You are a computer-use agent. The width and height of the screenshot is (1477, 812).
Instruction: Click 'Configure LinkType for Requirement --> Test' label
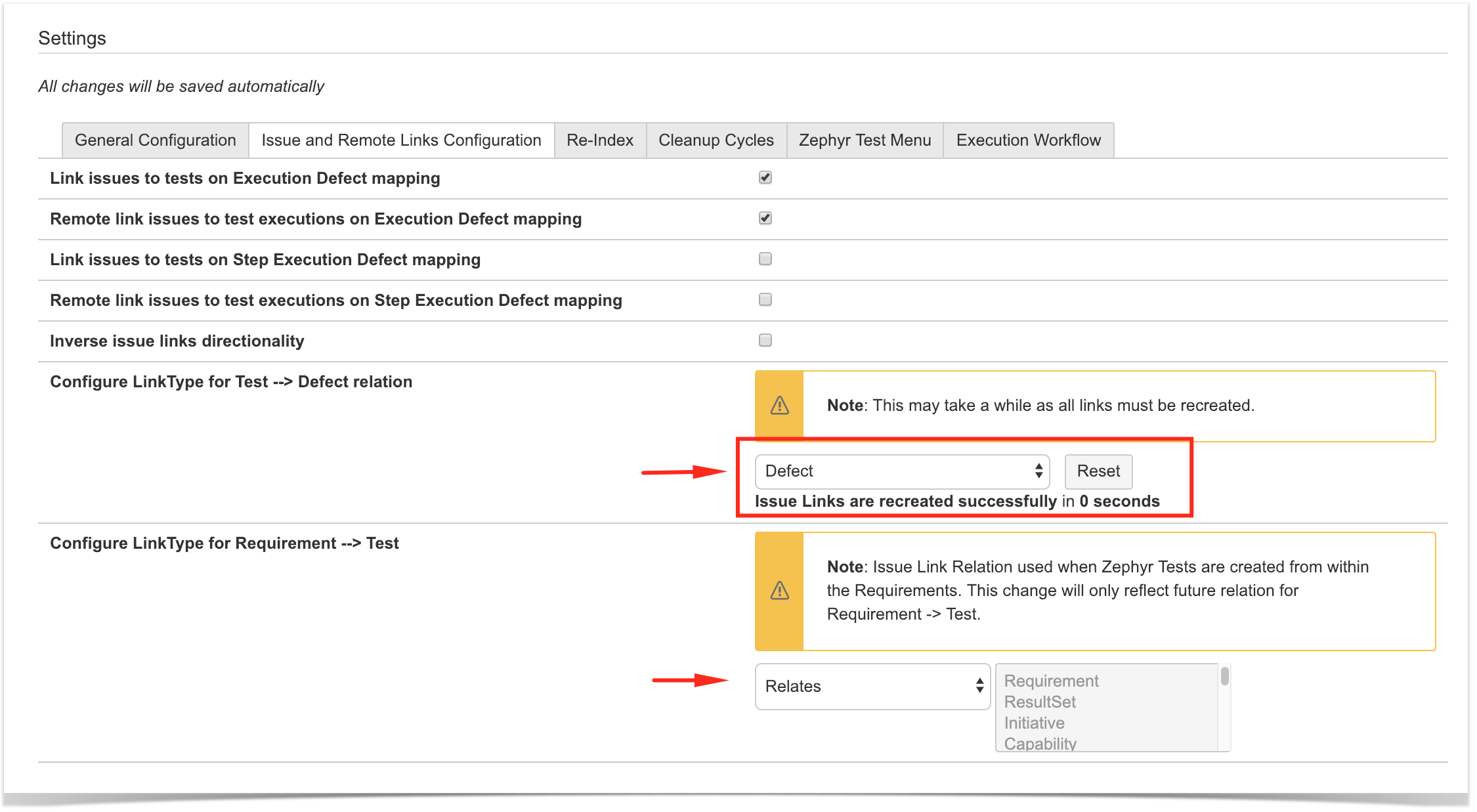225,543
